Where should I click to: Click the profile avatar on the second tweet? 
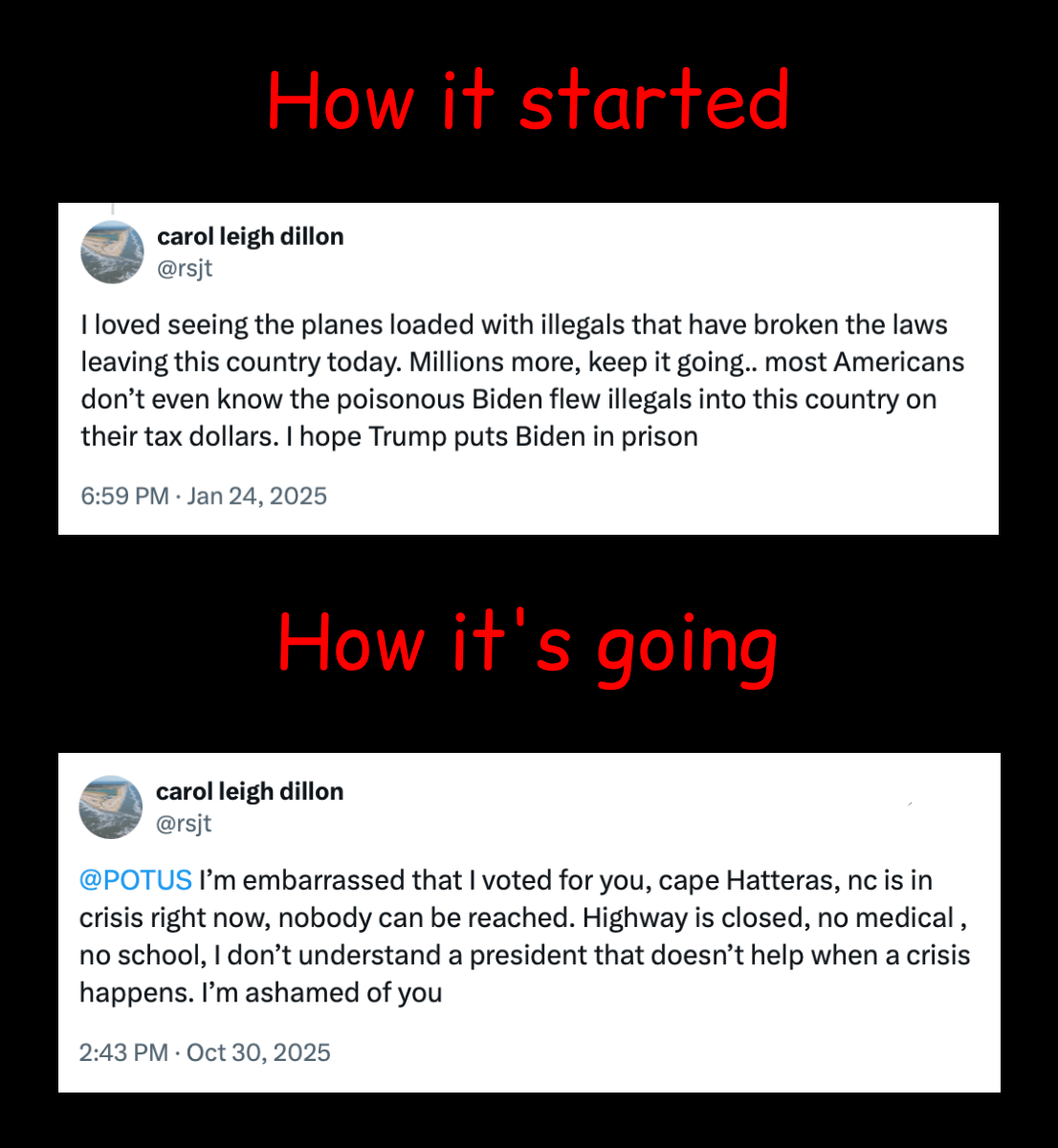111,807
